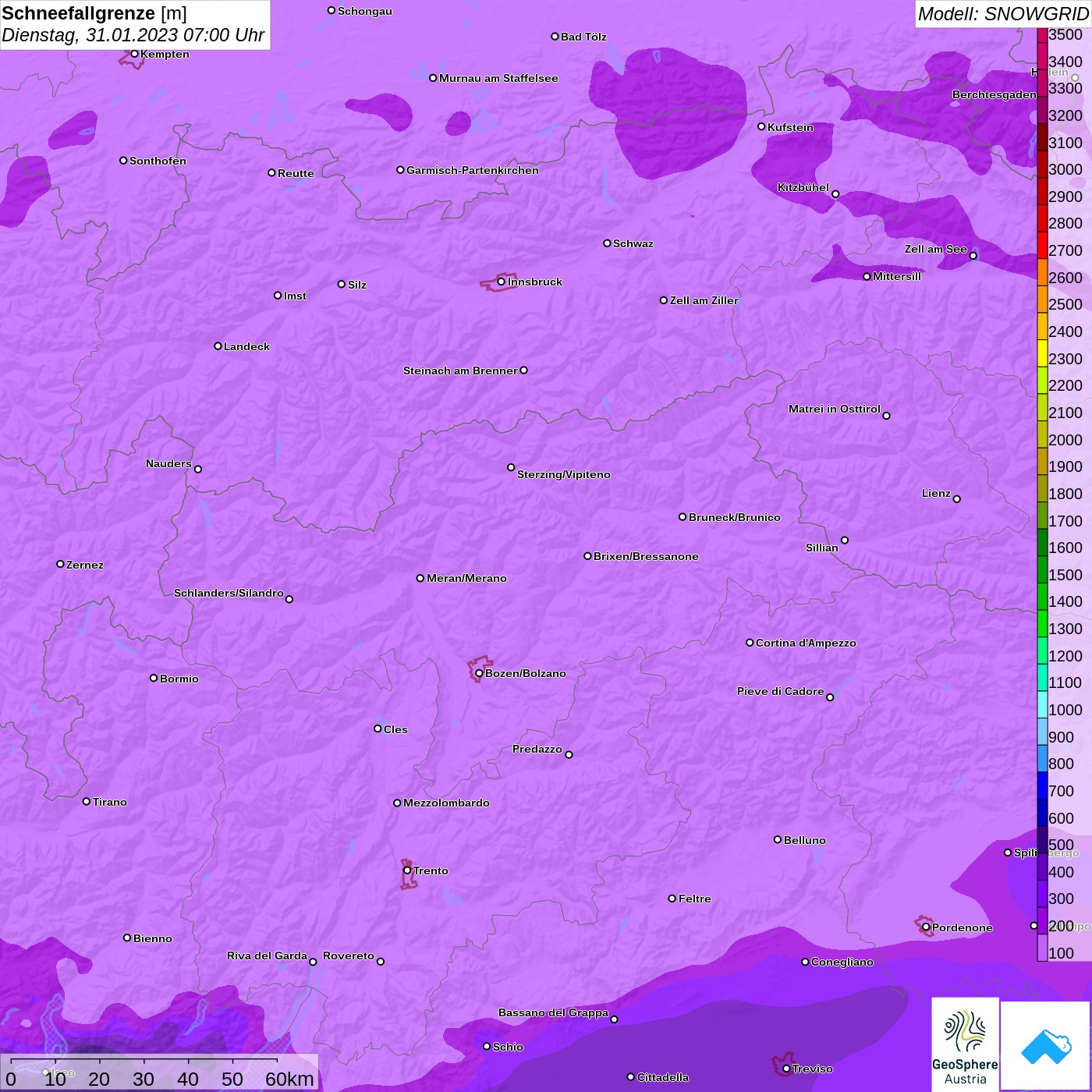This screenshot has width=1092, height=1092.
Task: Click the Innsbruck city label
Action: 534,282
